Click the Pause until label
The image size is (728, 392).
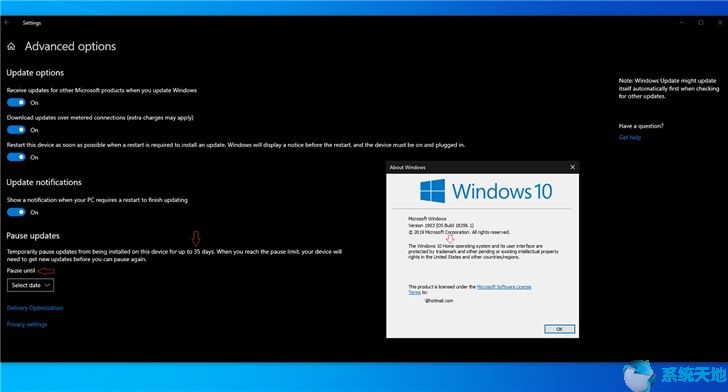(x=21, y=270)
